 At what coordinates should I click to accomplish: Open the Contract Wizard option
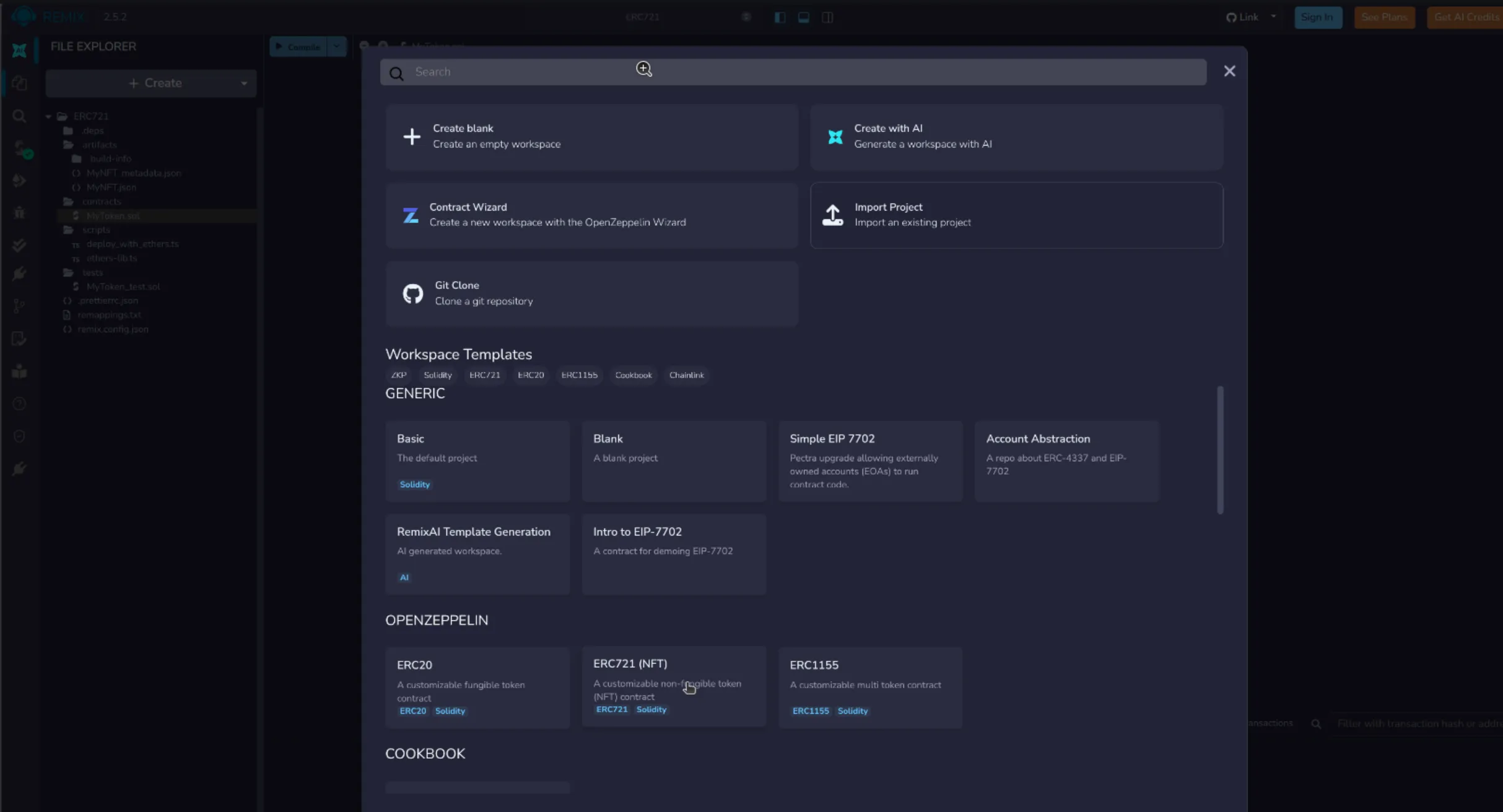click(x=591, y=215)
